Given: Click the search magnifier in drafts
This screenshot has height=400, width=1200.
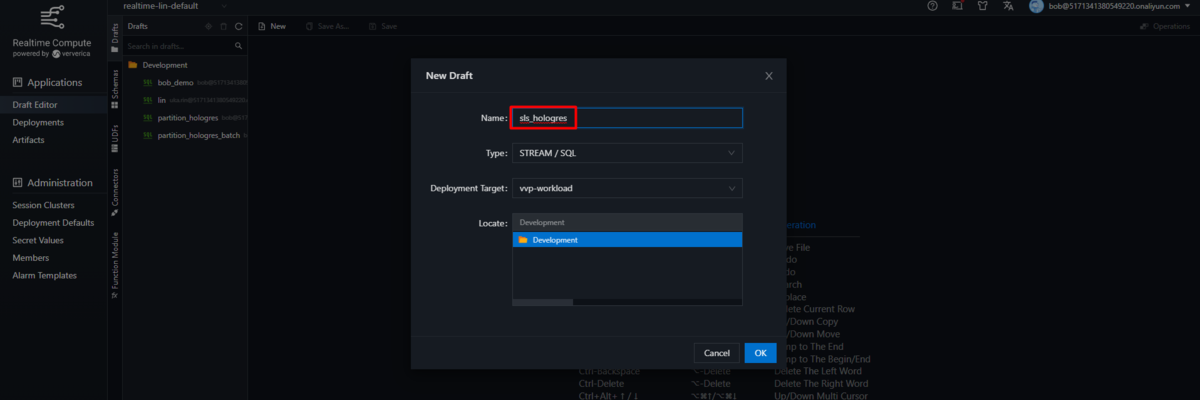Looking at the screenshot, I should point(238,46).
